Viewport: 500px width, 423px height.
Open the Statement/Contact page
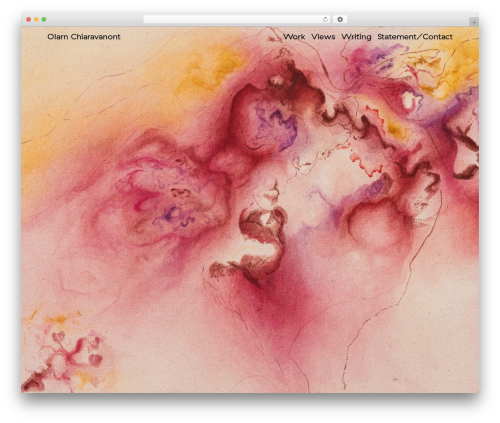coord(415,37)
